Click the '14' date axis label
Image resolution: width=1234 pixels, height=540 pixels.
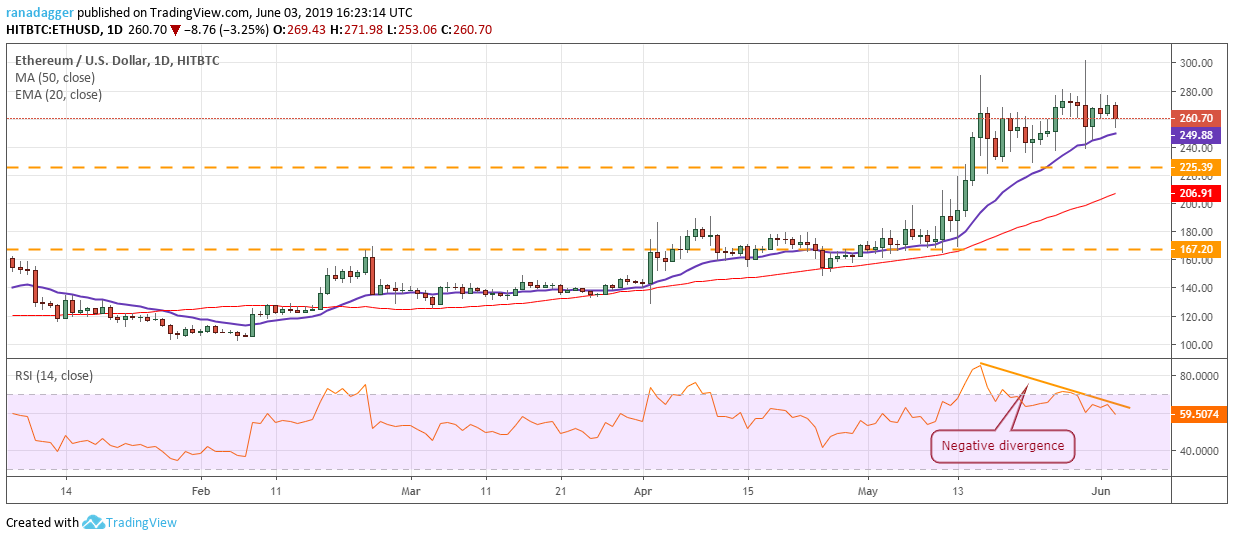point(66,492)
